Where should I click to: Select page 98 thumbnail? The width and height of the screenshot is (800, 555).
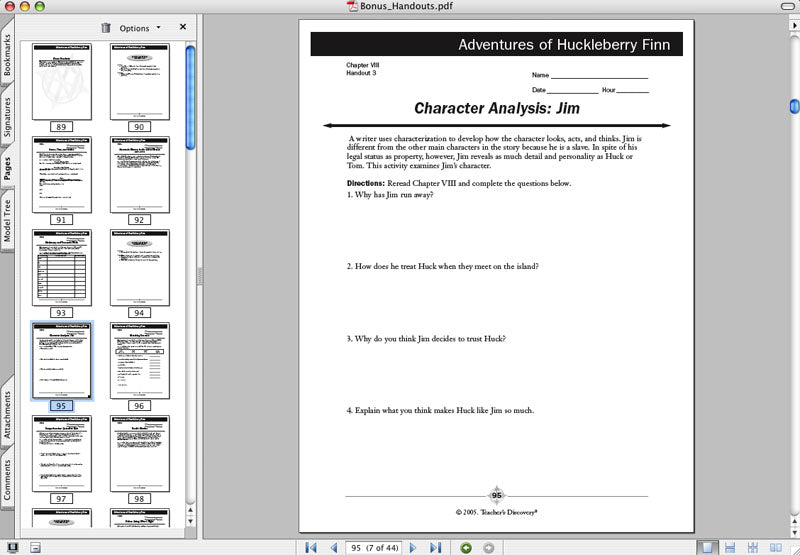[x=140, y=453]
